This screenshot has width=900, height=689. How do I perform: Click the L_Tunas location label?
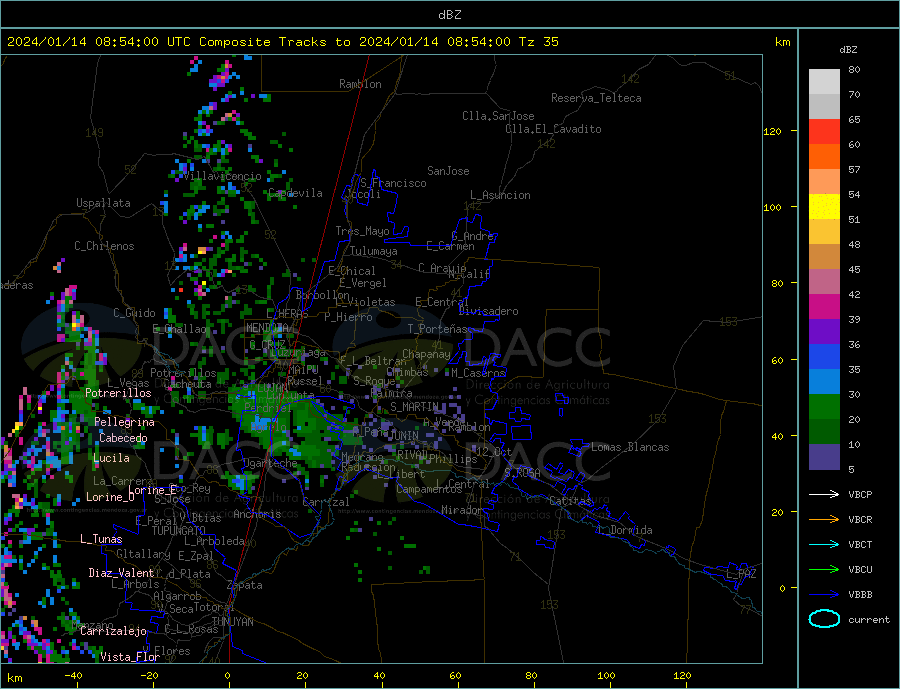click(x=102, y=539)
